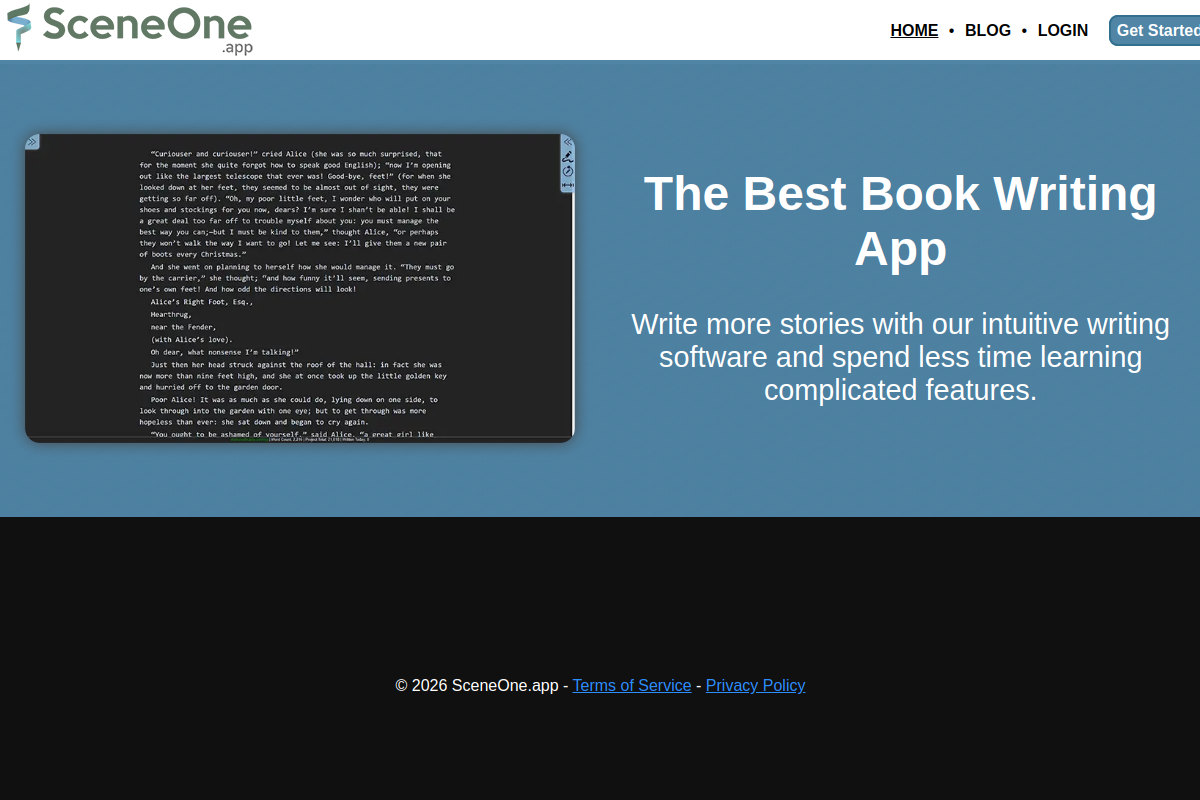Open the HOME menu link
Screen dimensions: 1200x800
click(x=914, y=30)
